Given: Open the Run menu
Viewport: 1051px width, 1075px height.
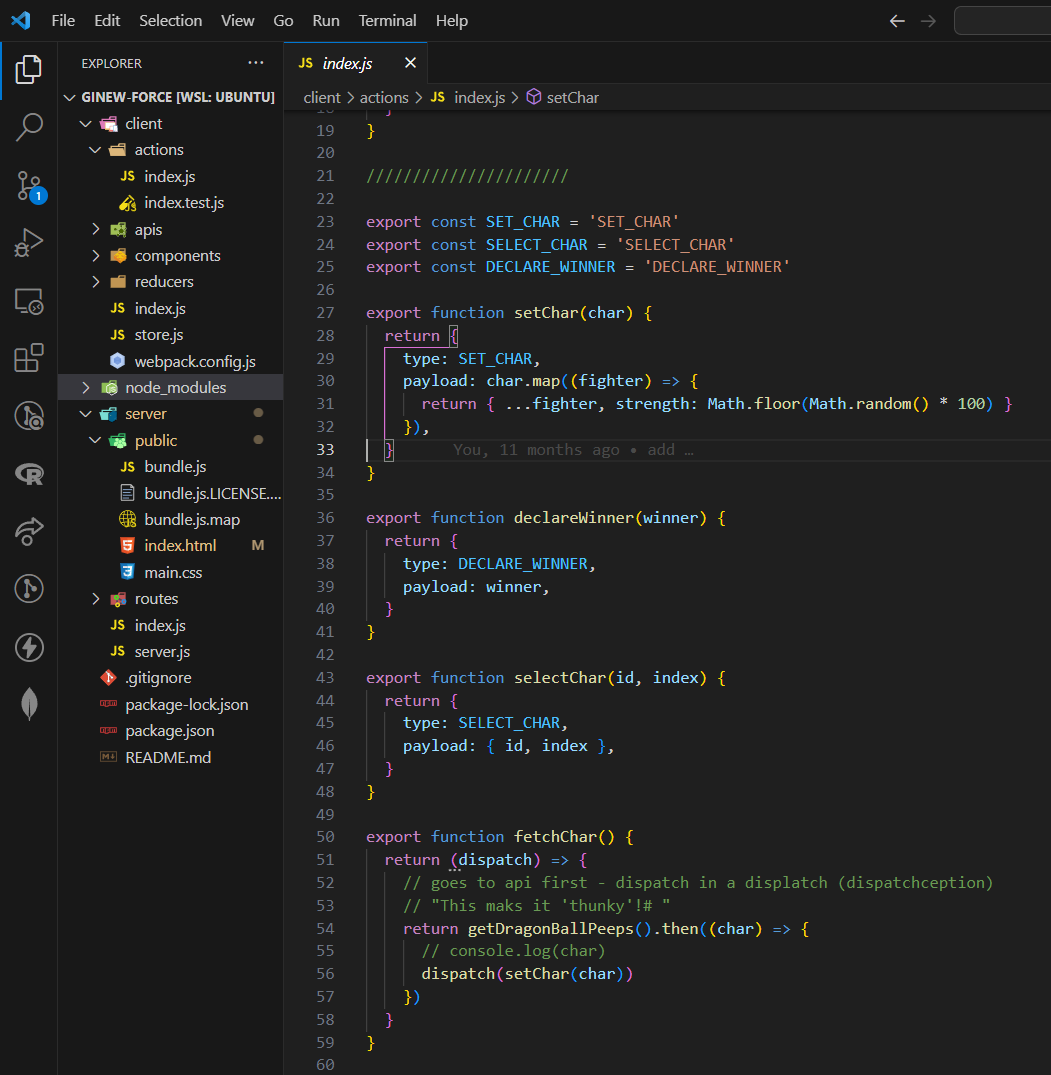Looking at the screenshot, I should [x=326, y=21].
